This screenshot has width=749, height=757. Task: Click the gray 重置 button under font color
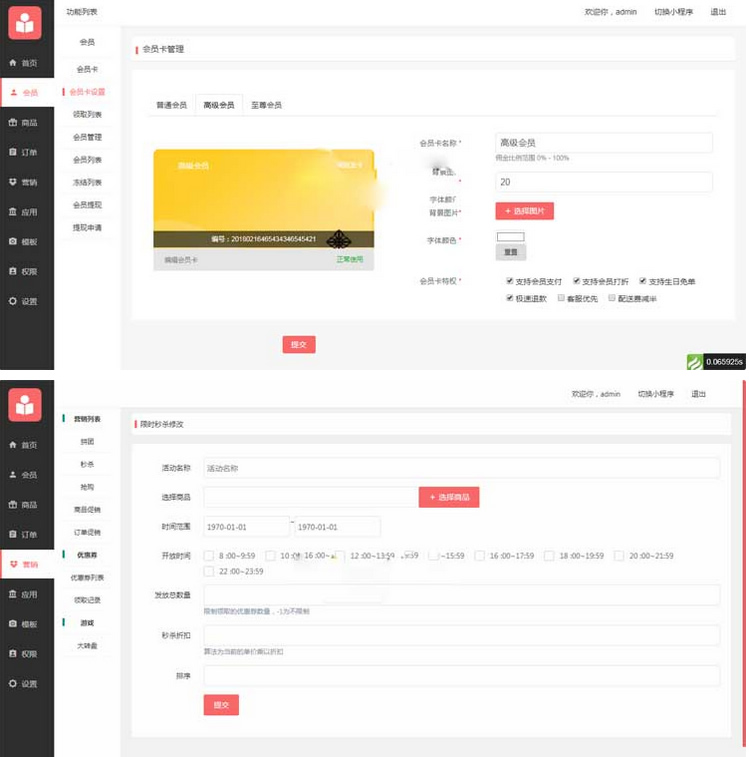tap(510, 252)
